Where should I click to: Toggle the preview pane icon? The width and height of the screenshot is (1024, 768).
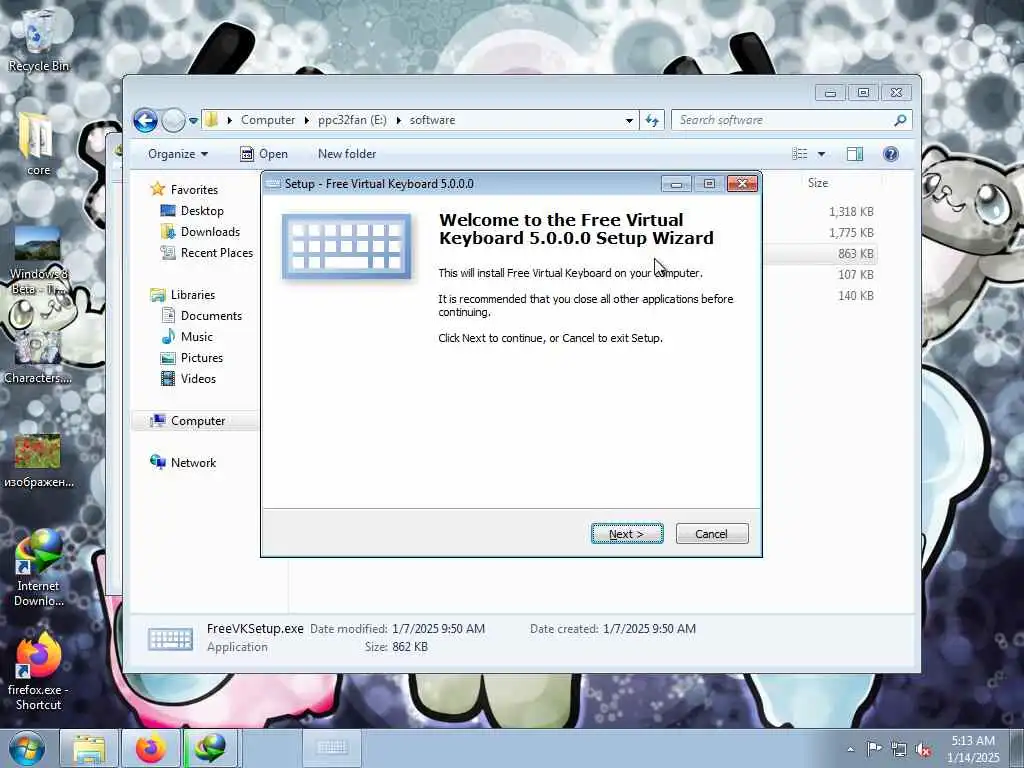tap(855, 154)
